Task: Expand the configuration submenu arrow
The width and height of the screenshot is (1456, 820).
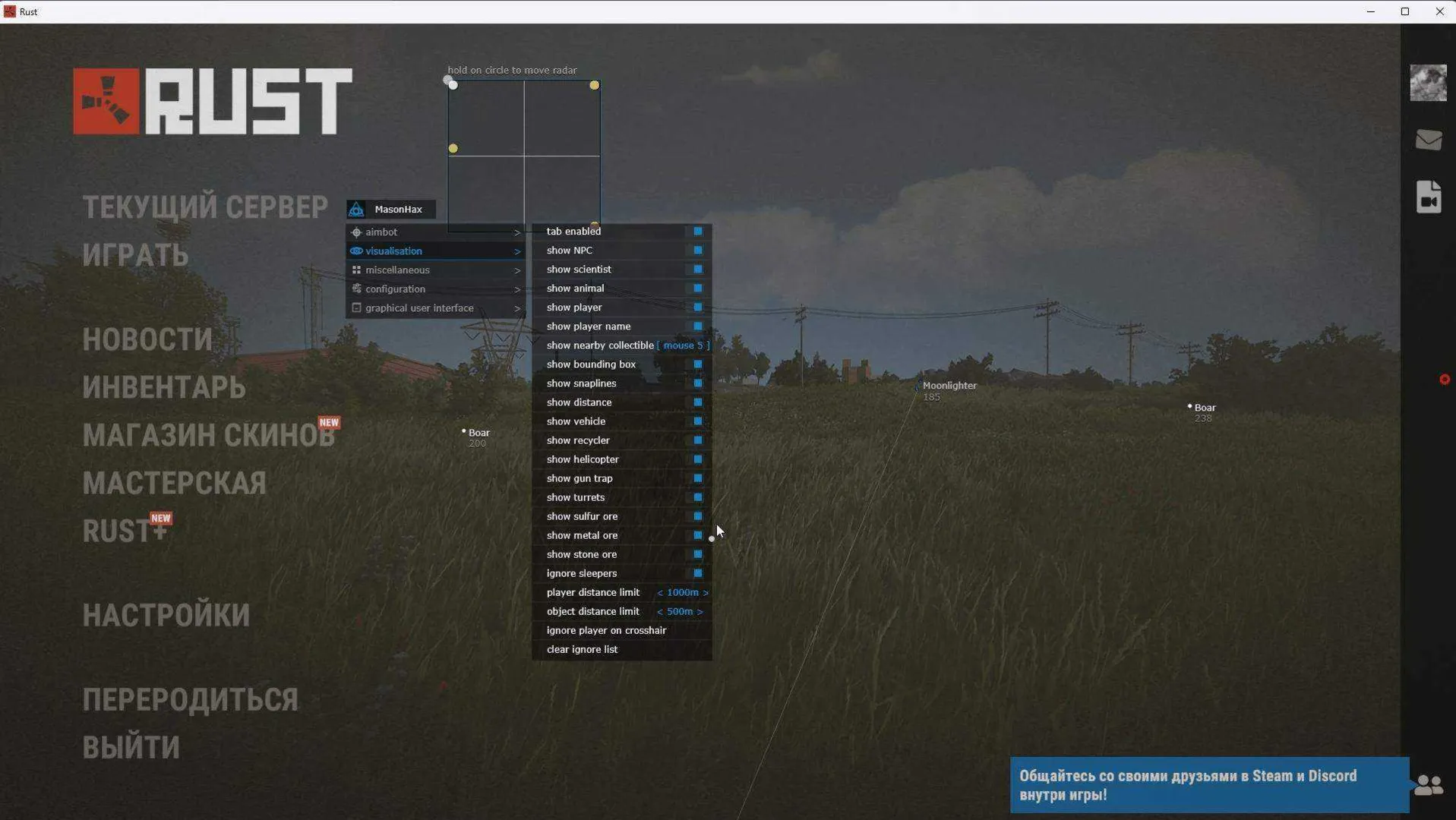Action: (x=517, y=289)
